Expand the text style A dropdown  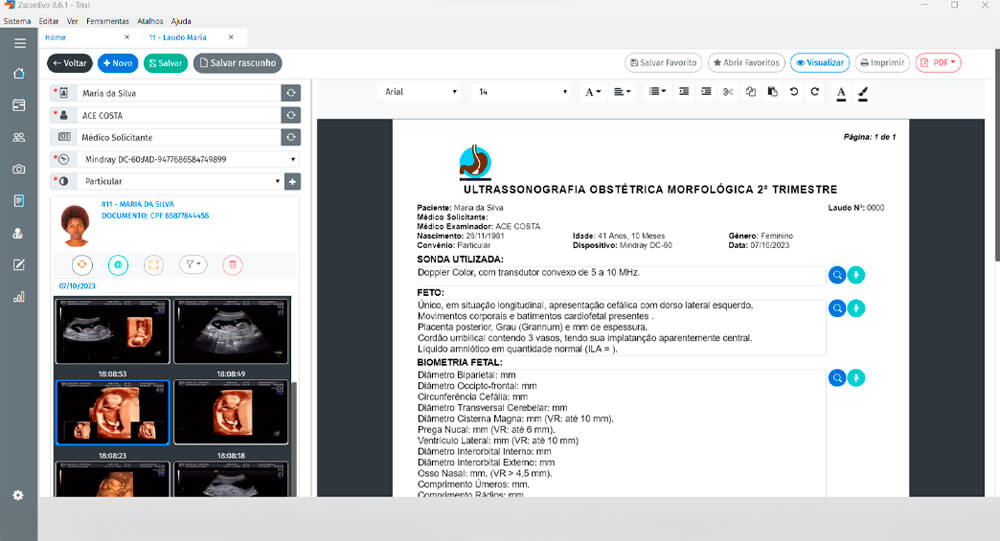592,92
